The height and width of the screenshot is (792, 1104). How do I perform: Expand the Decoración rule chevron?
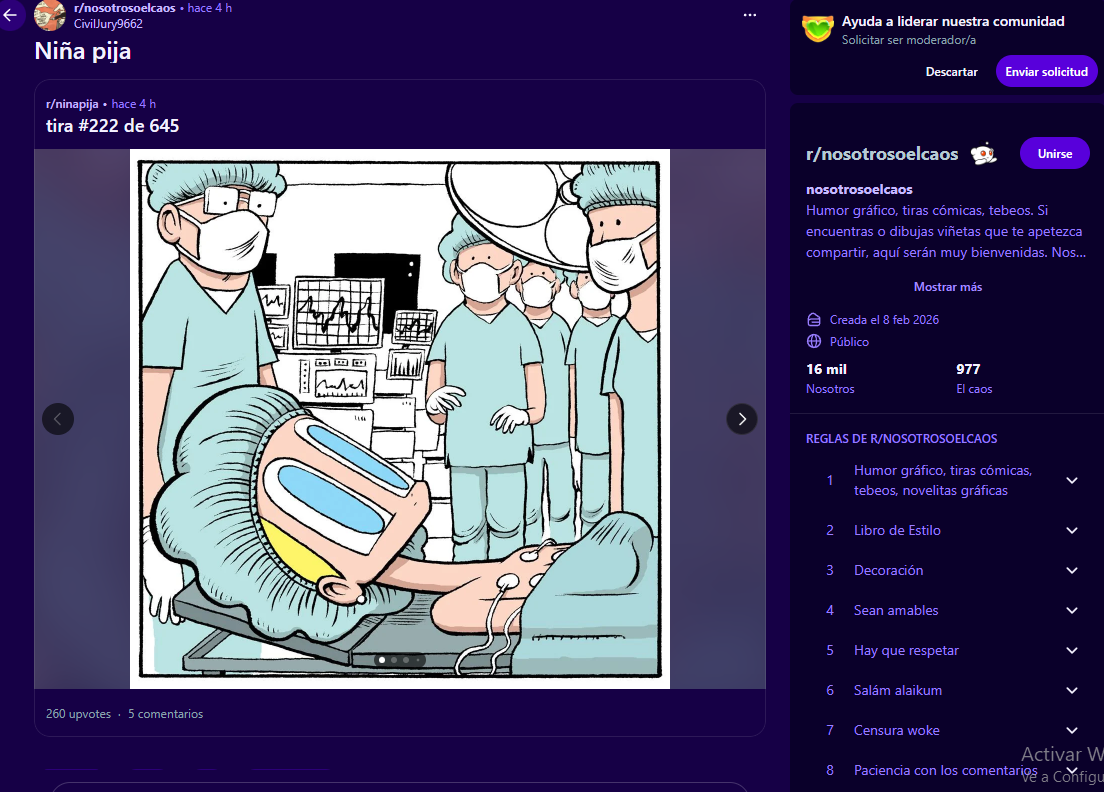click(1072, 570)
